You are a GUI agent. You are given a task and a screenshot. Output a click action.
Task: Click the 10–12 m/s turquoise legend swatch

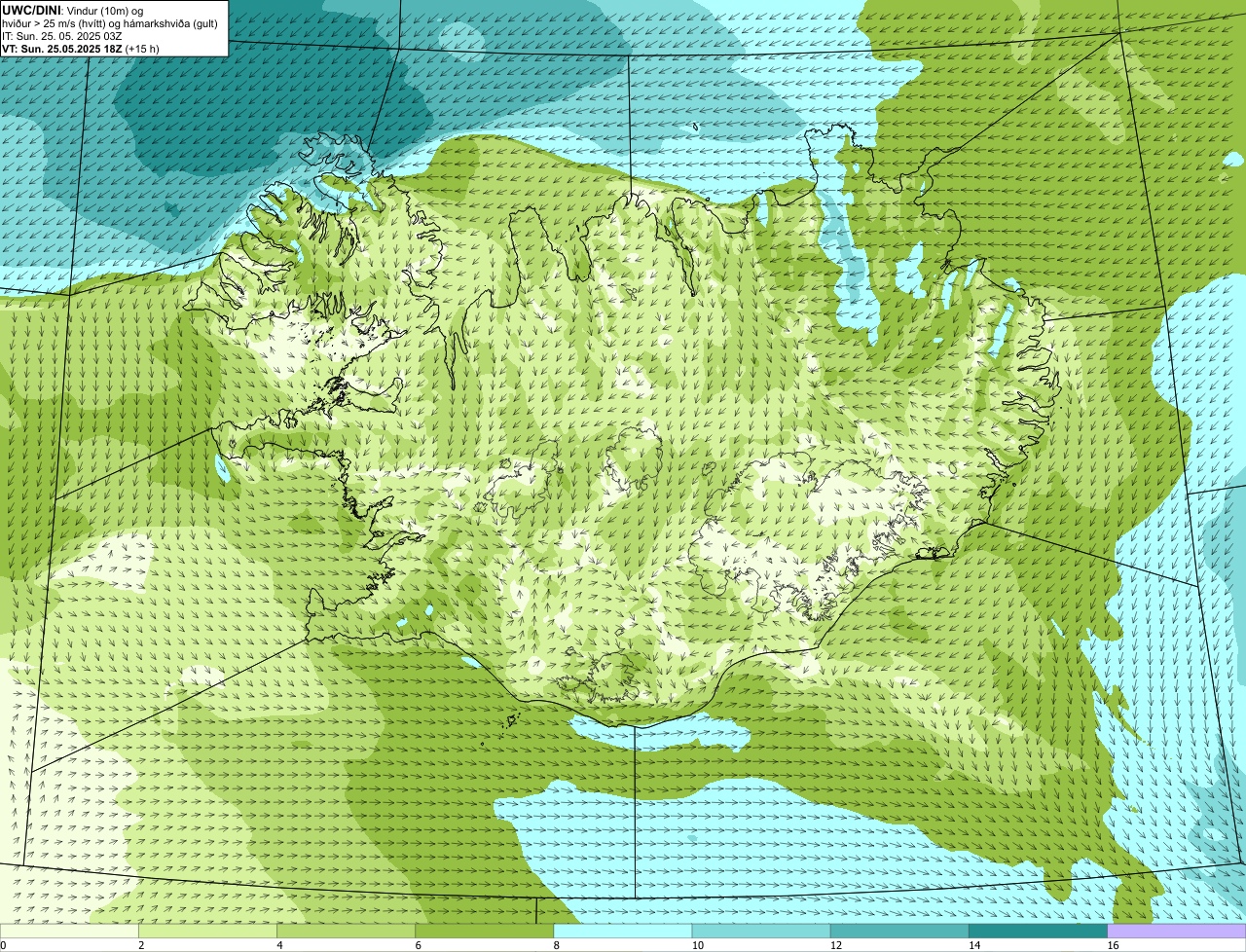click(761, 932)
